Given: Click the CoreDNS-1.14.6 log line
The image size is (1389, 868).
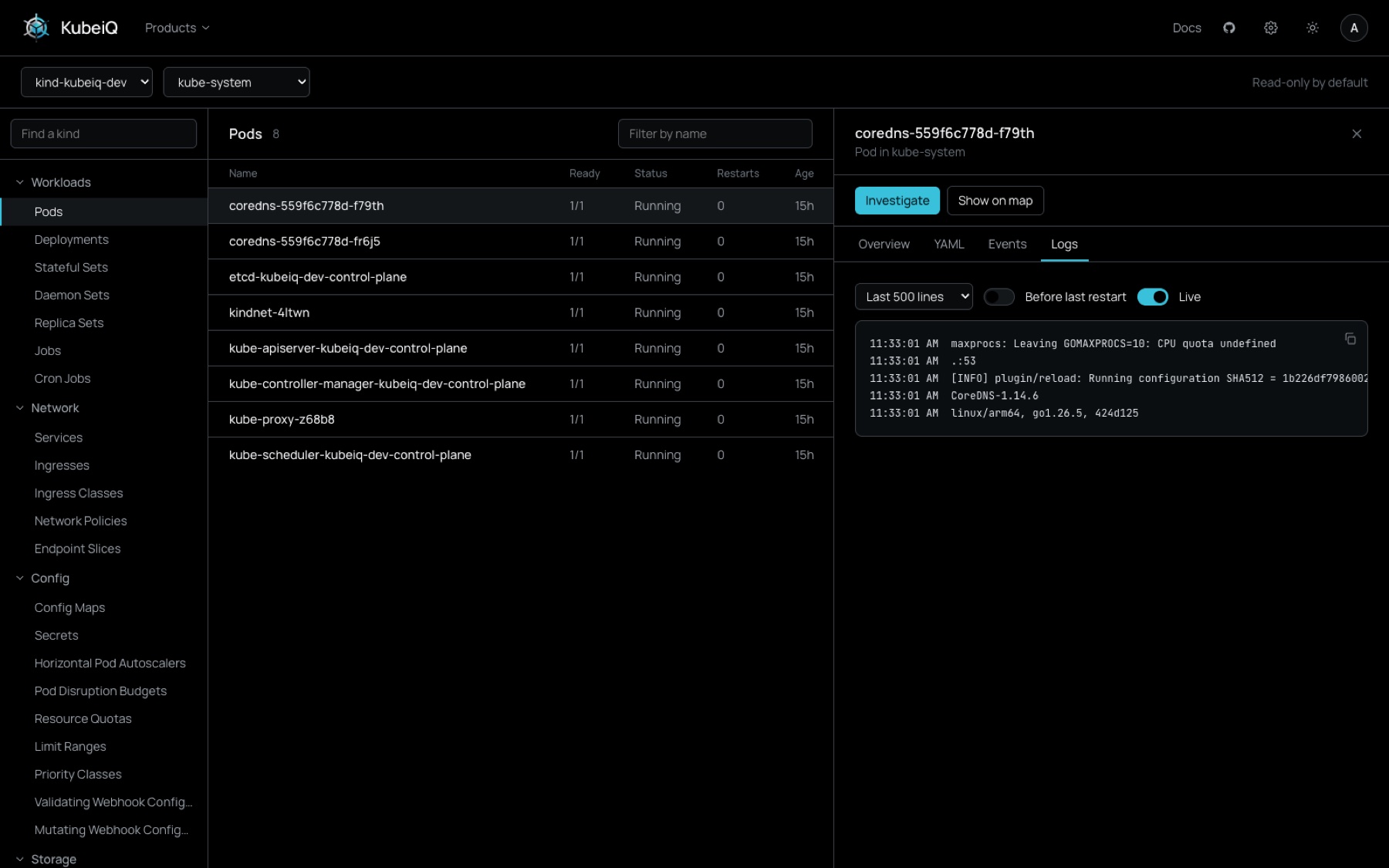Looking at the screenshot, I should coord(954,396).
